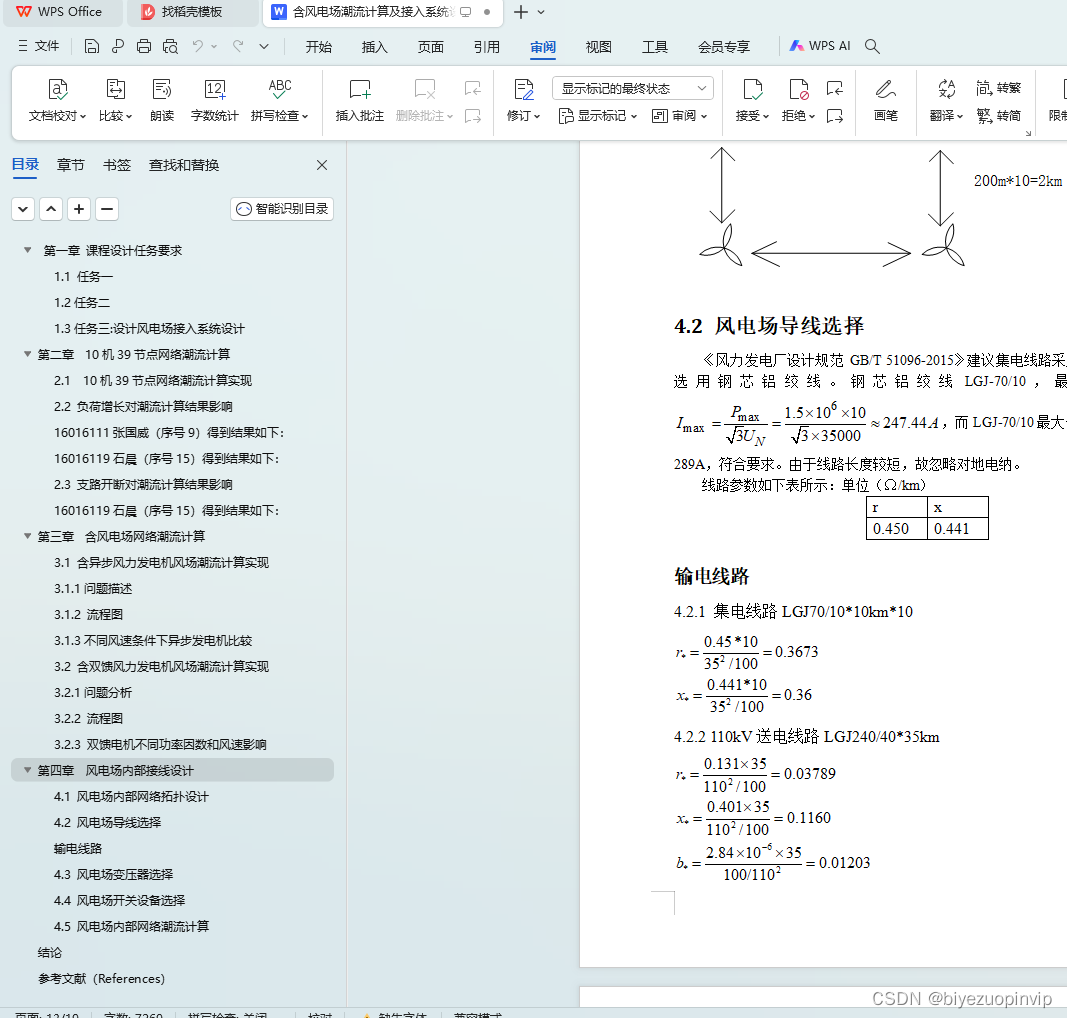Image resolution: width=1067 pixels, height=1018 pixels.
Task: Switch to 工具 ribbon tab
Action: point(655,47)
